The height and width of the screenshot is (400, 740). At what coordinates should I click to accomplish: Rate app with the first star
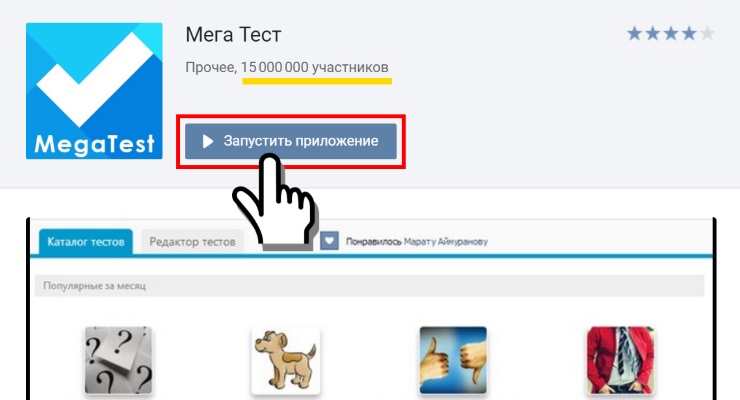click(635, 34)
